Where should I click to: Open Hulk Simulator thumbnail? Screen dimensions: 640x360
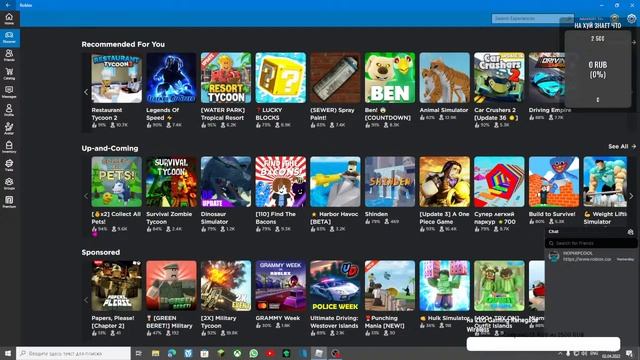tap(444, 286)
